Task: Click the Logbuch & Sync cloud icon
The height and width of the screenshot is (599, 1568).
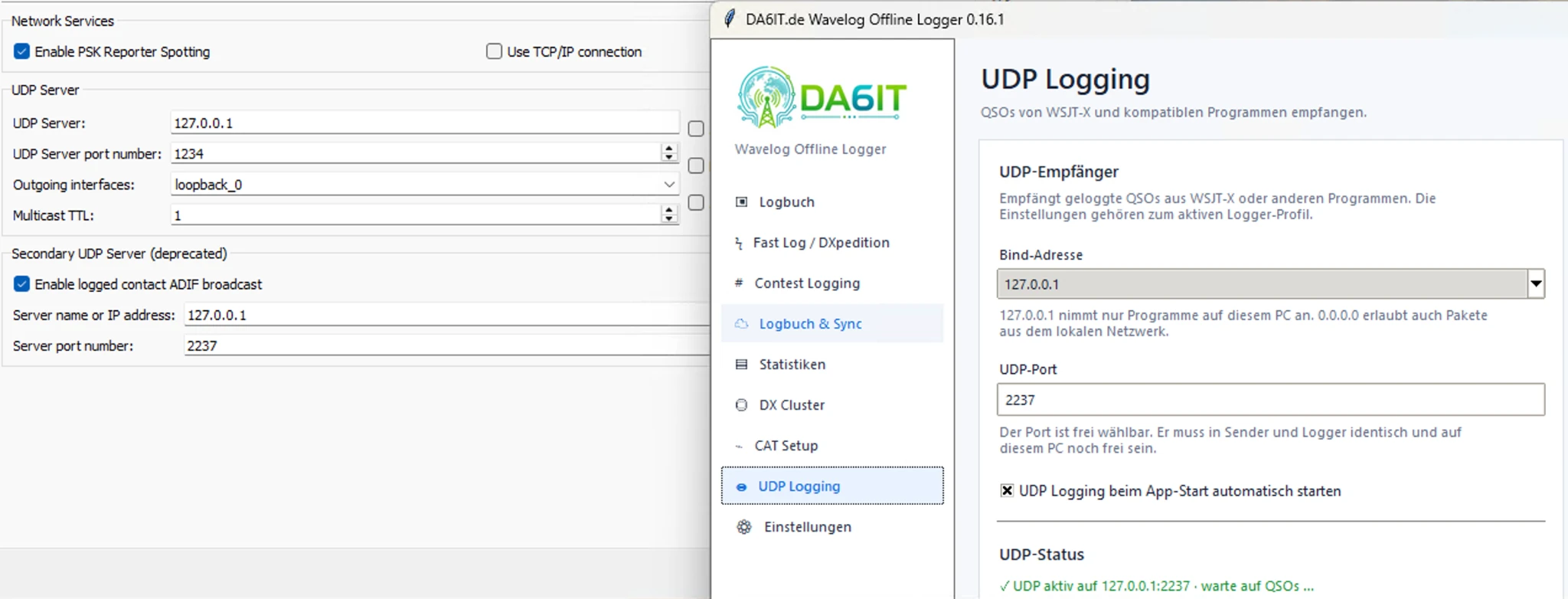Action: point(741,324)
